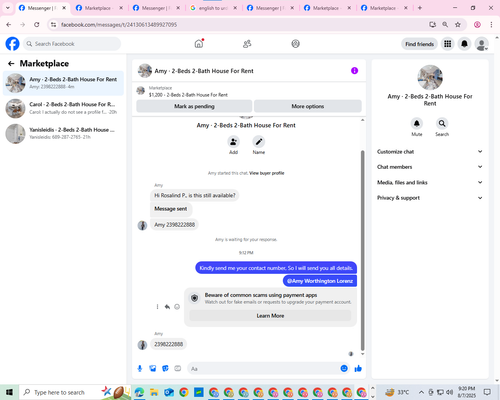Click the Search Facebook field
This screenshot has width=500, height=400.
coord(72,44)
